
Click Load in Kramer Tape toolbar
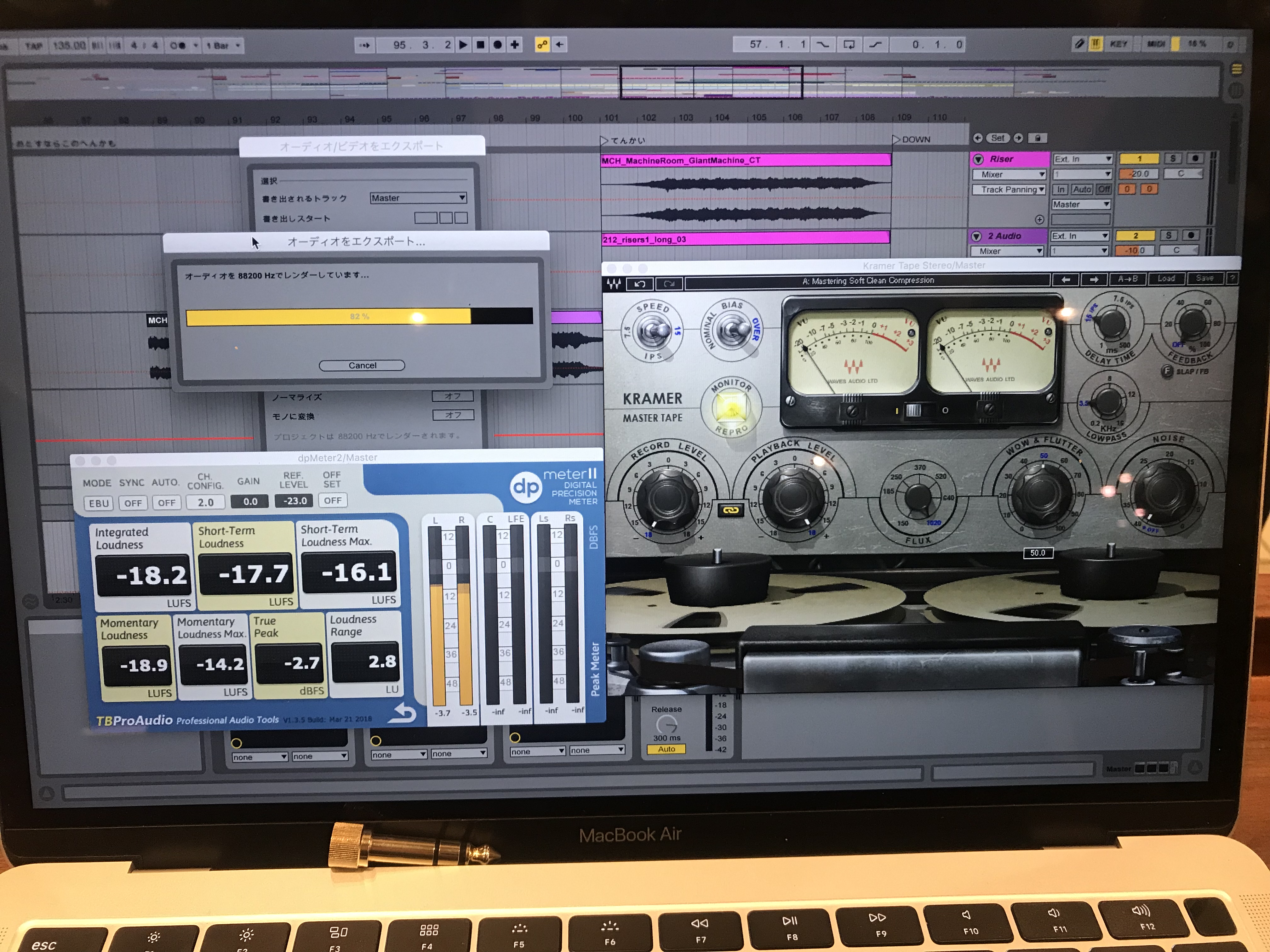(x=1166, y=278)
